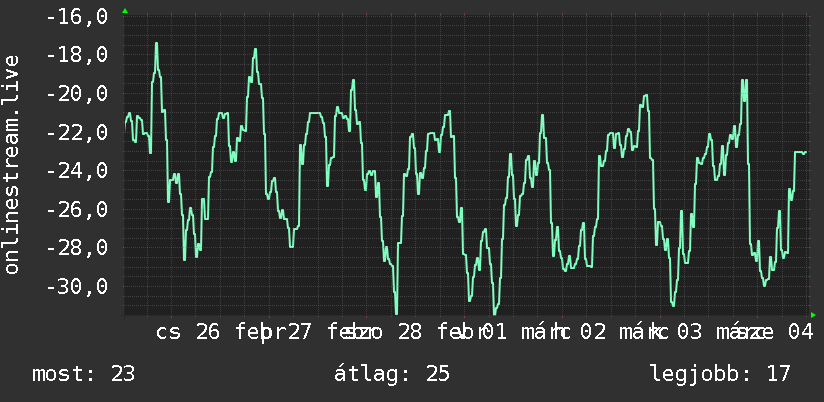Screen dimensions: 824x402
Task: Click the green arrow ending the x-axis
Action: (813, 315)
